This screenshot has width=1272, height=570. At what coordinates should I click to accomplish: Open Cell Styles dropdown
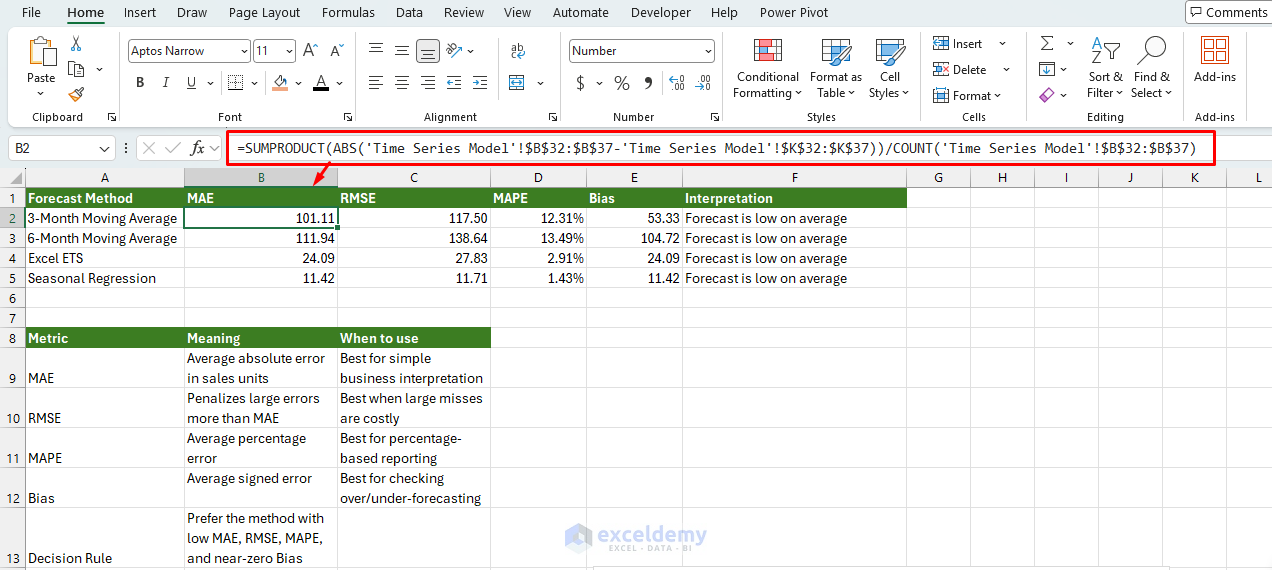(889, 67)
